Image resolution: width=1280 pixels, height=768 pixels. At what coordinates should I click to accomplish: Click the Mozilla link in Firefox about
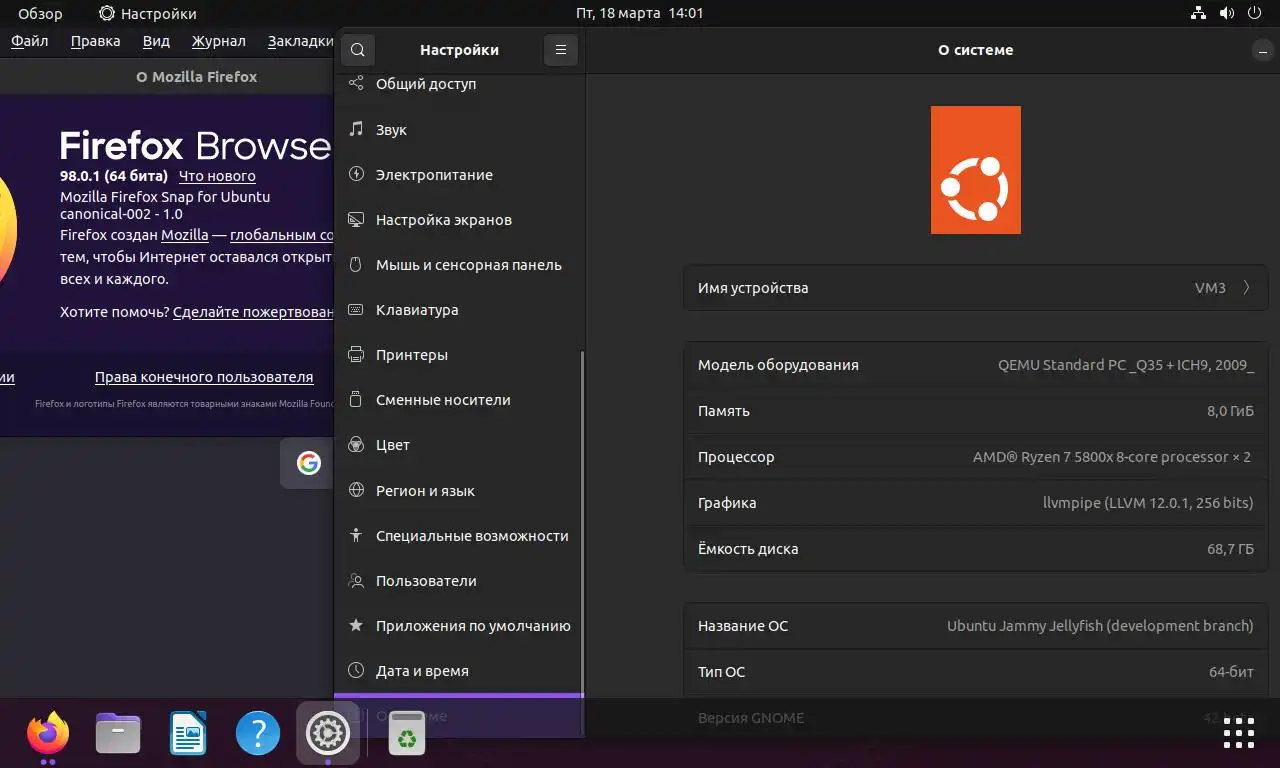[x=185, y=235]
